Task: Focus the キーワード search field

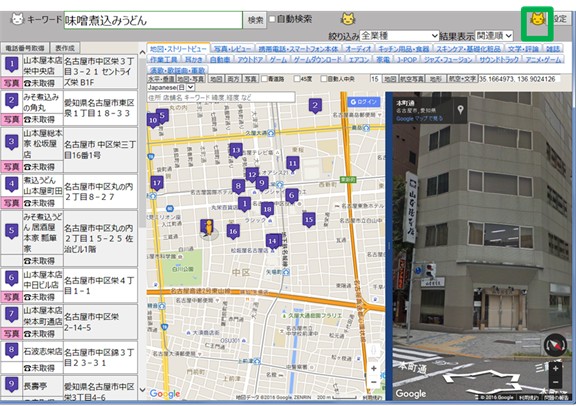Action: point(153,20)
